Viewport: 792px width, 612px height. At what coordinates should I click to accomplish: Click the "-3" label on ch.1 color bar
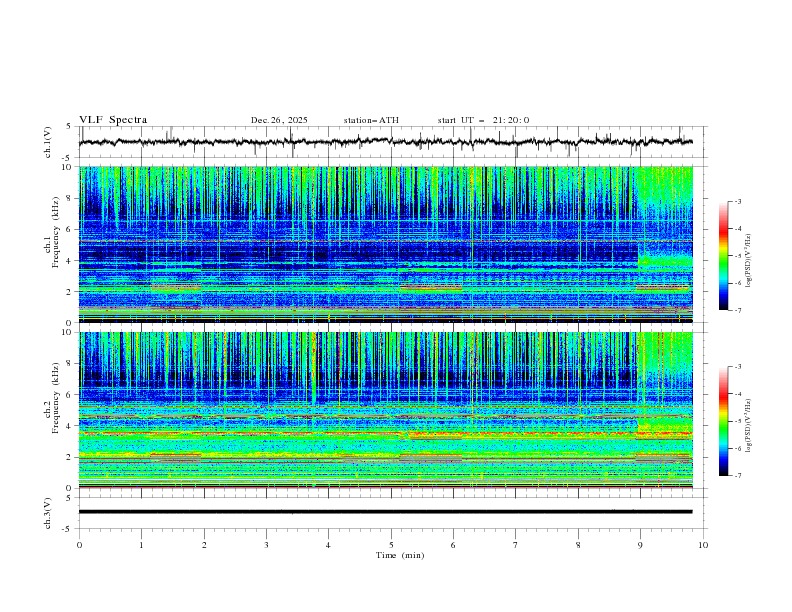(737, 201)
